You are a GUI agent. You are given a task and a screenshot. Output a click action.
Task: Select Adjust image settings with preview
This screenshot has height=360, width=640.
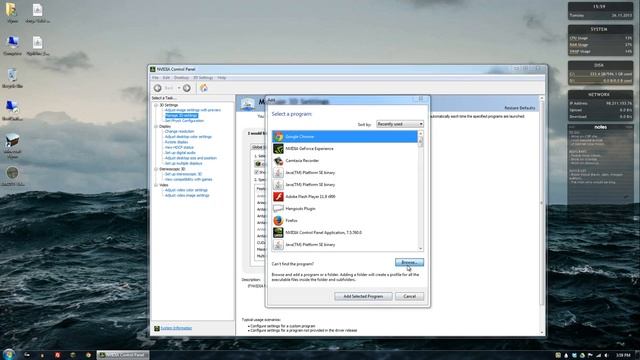(x=193, y=110)
